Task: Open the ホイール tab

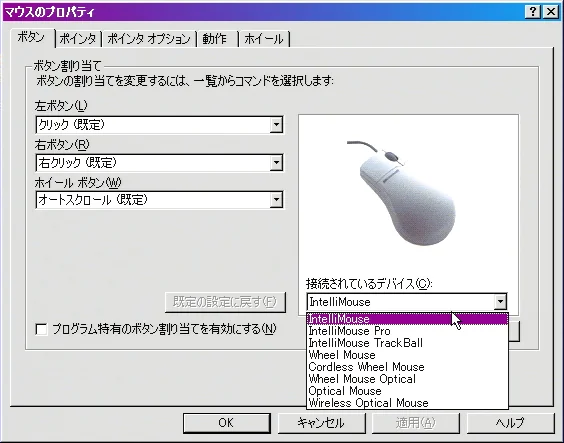Action: point(264,39)
